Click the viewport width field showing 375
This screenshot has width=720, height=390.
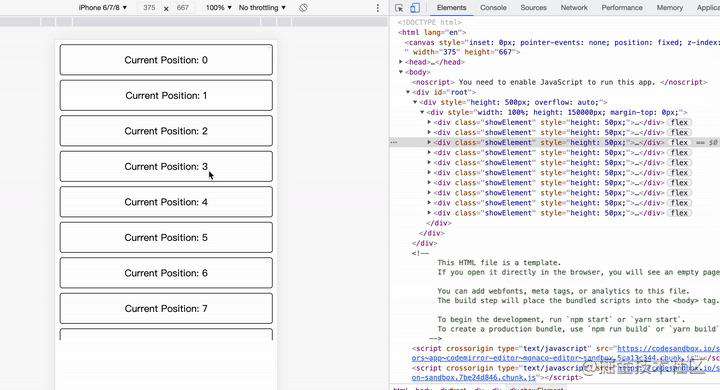149,8
